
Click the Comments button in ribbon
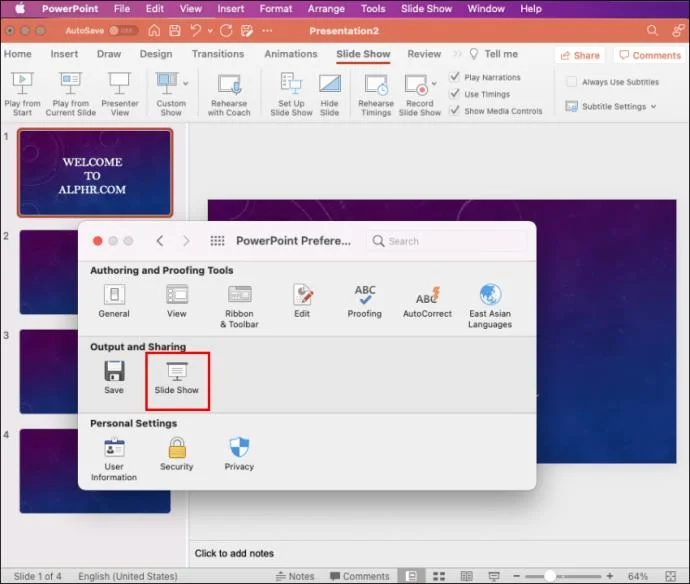point(650,55)
